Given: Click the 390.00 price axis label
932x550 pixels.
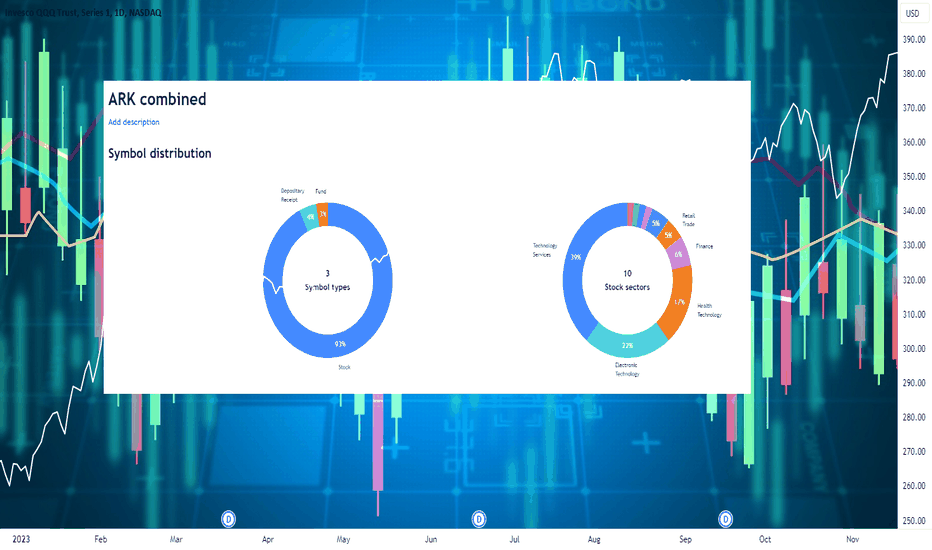Looking at the screenshot, I should tap(914, 39).
